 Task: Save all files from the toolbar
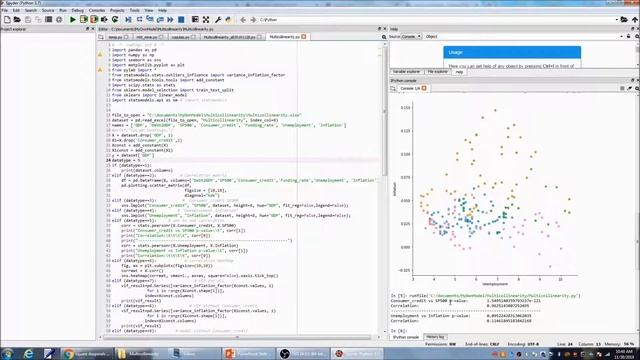click(x=38, y=20)
